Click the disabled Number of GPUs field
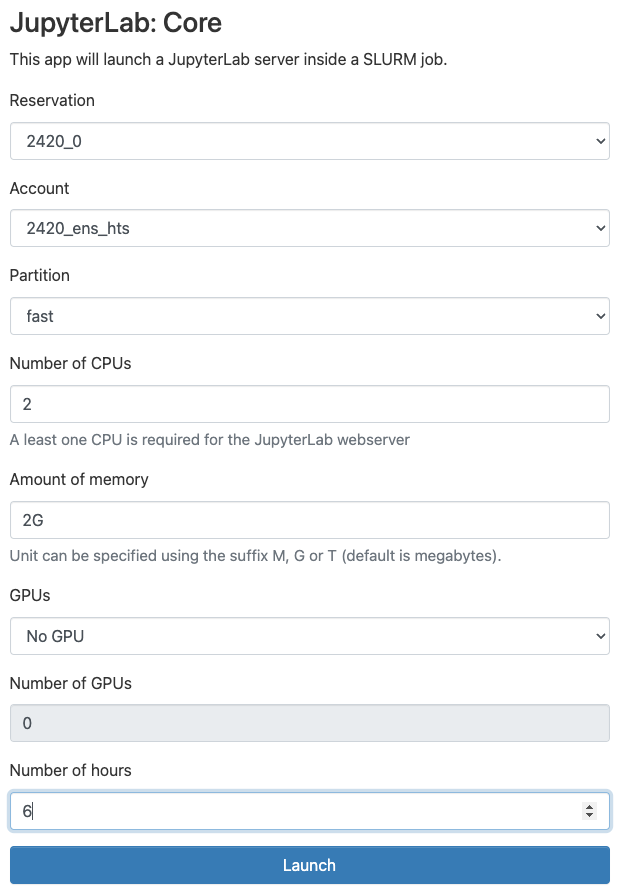Image resolution: width=620 pixels, height=895 pixels. (x=300, y=722)
